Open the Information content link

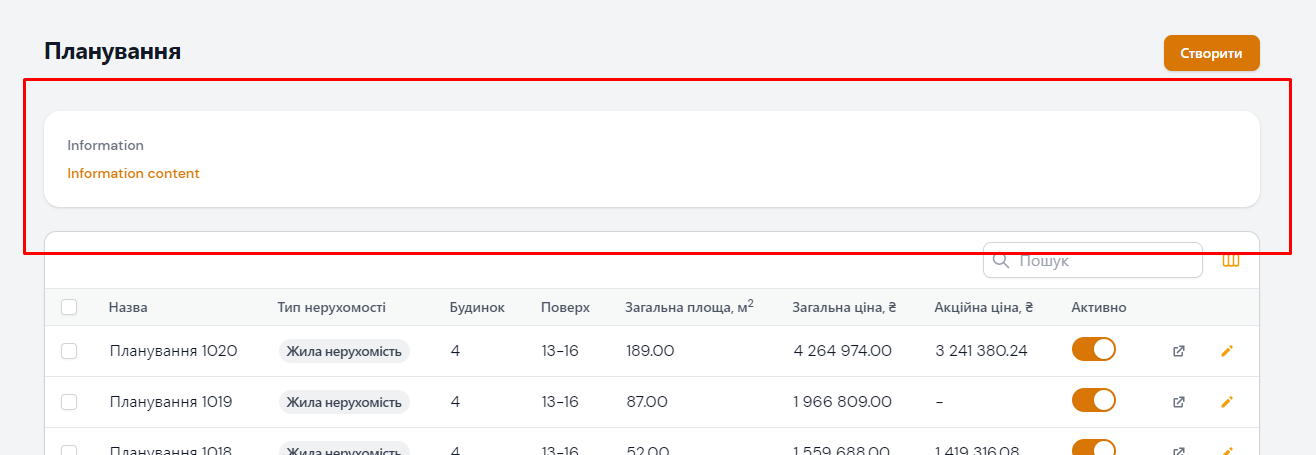tap(133, 173)
